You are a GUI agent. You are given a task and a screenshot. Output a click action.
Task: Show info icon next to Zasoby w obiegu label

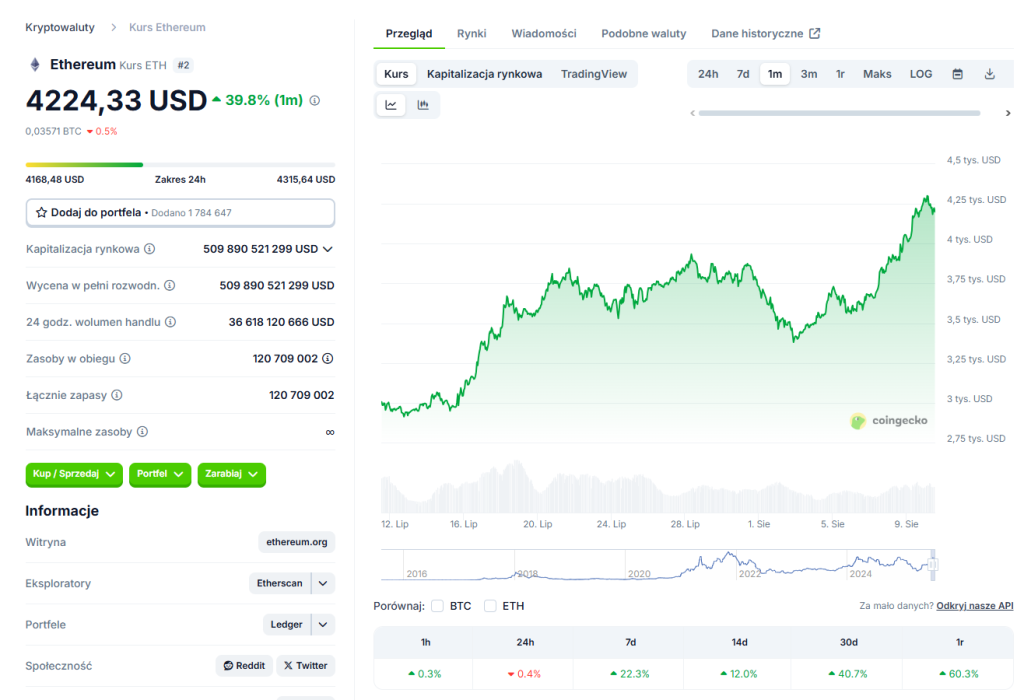click(125, 358)
